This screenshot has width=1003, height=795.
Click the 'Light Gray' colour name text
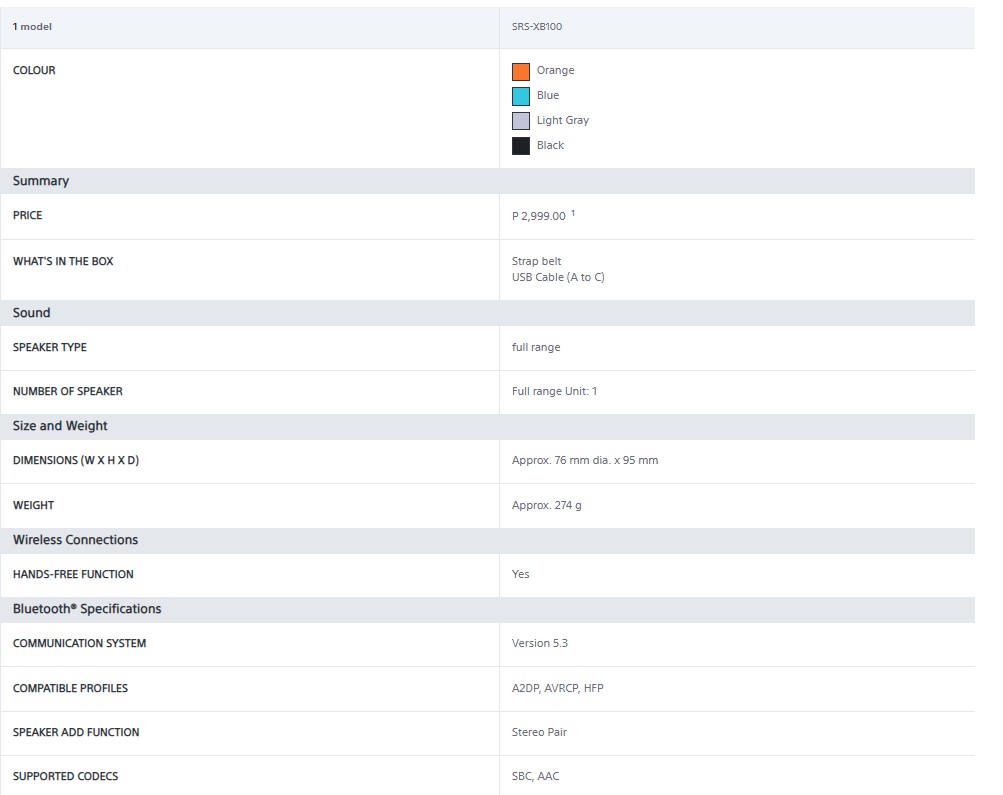pyautogui.click(x=563, y=120)
